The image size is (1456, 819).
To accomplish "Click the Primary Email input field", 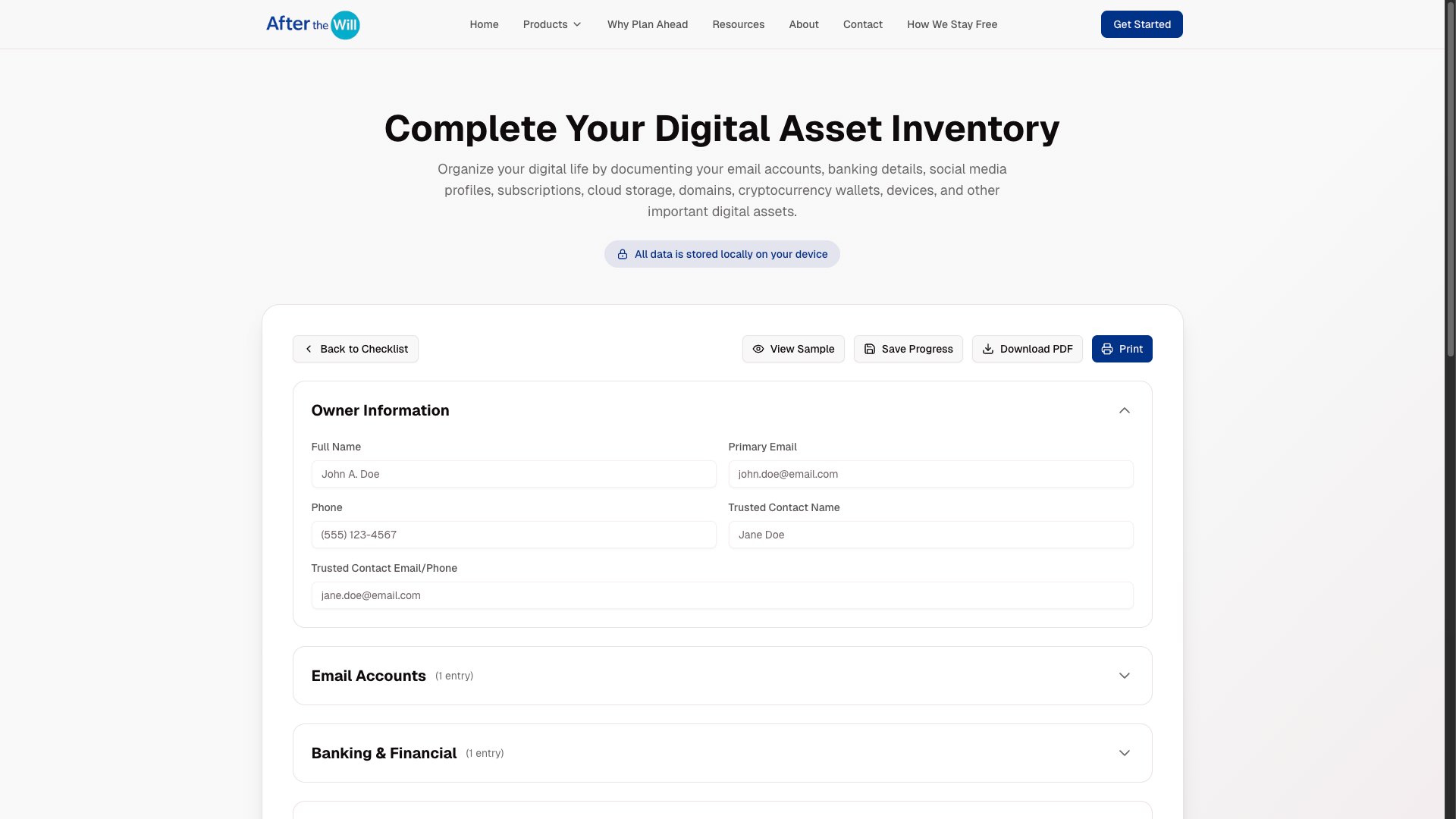I will point(930,474).
